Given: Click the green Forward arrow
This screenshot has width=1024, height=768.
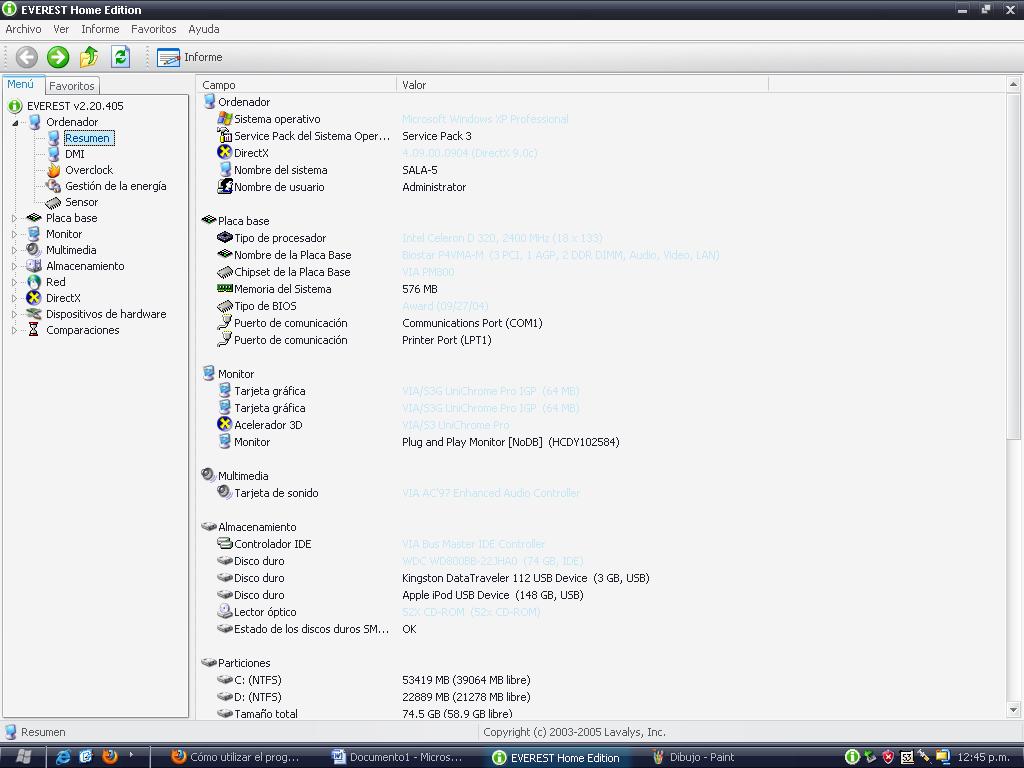Looking at the screenshot, I should tap(58, 57).
